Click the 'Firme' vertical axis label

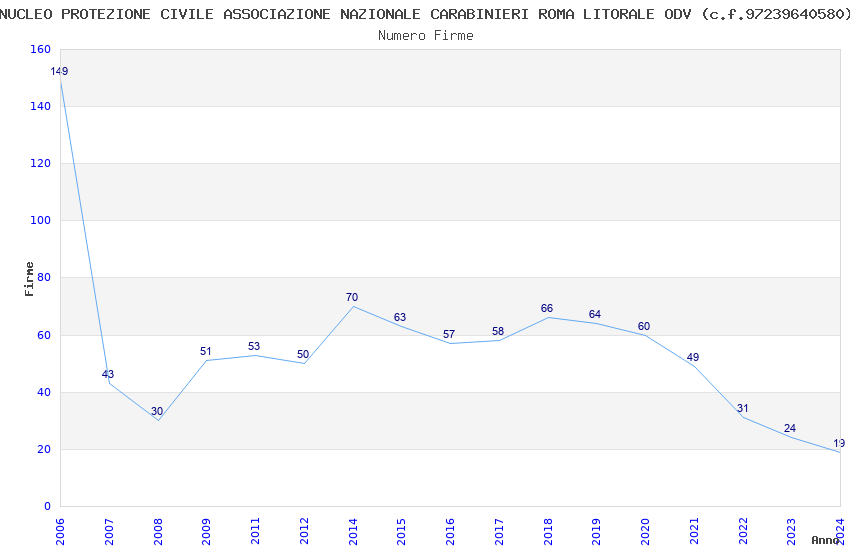(29, 279)
